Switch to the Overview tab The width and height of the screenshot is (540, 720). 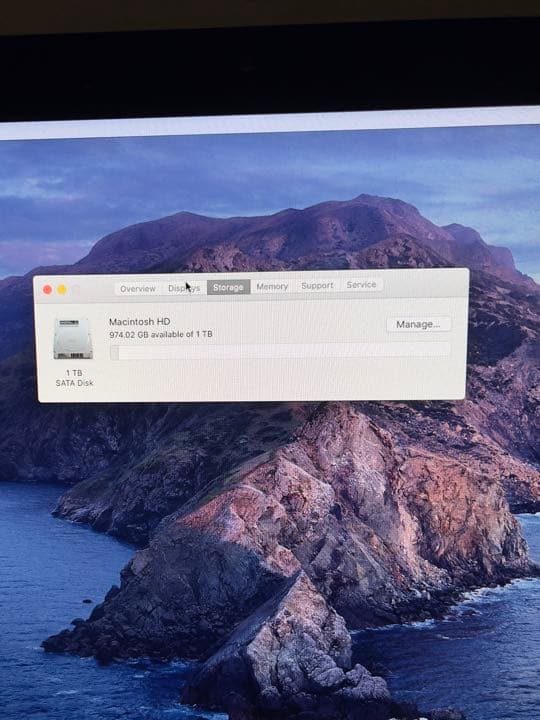coord(138,288)
